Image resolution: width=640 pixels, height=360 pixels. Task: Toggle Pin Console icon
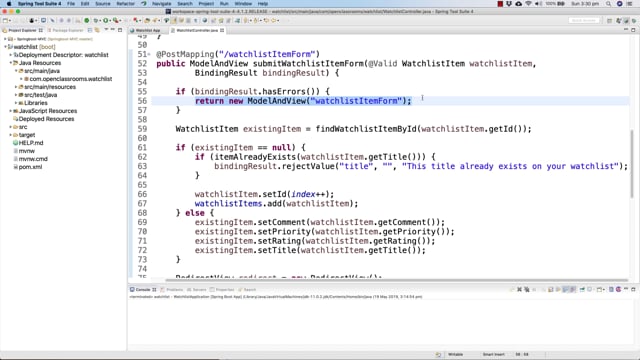coord(582,289)
